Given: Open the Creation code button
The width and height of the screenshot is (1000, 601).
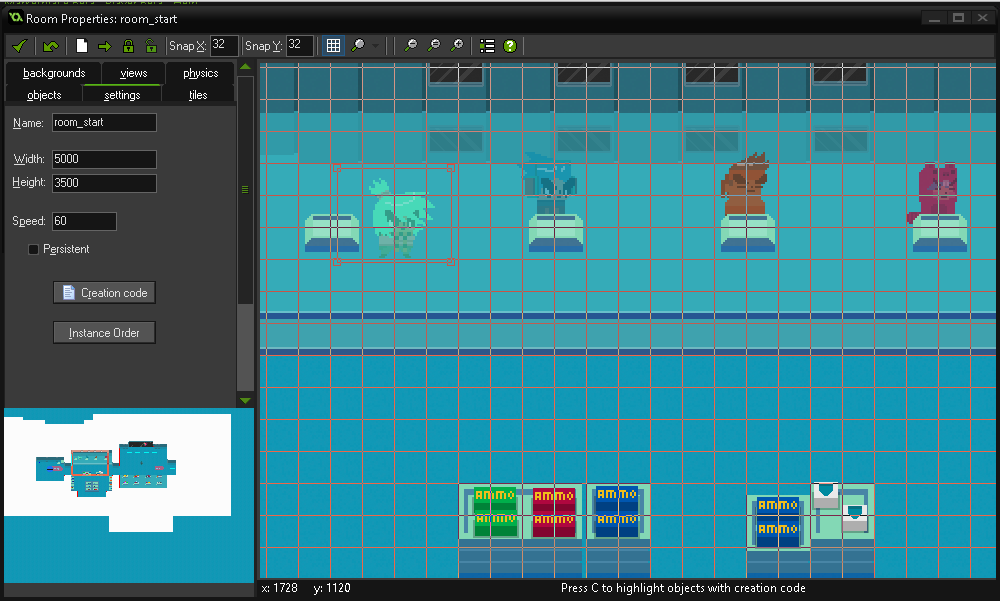Looking at the screenshot, I should coord(104,293).
